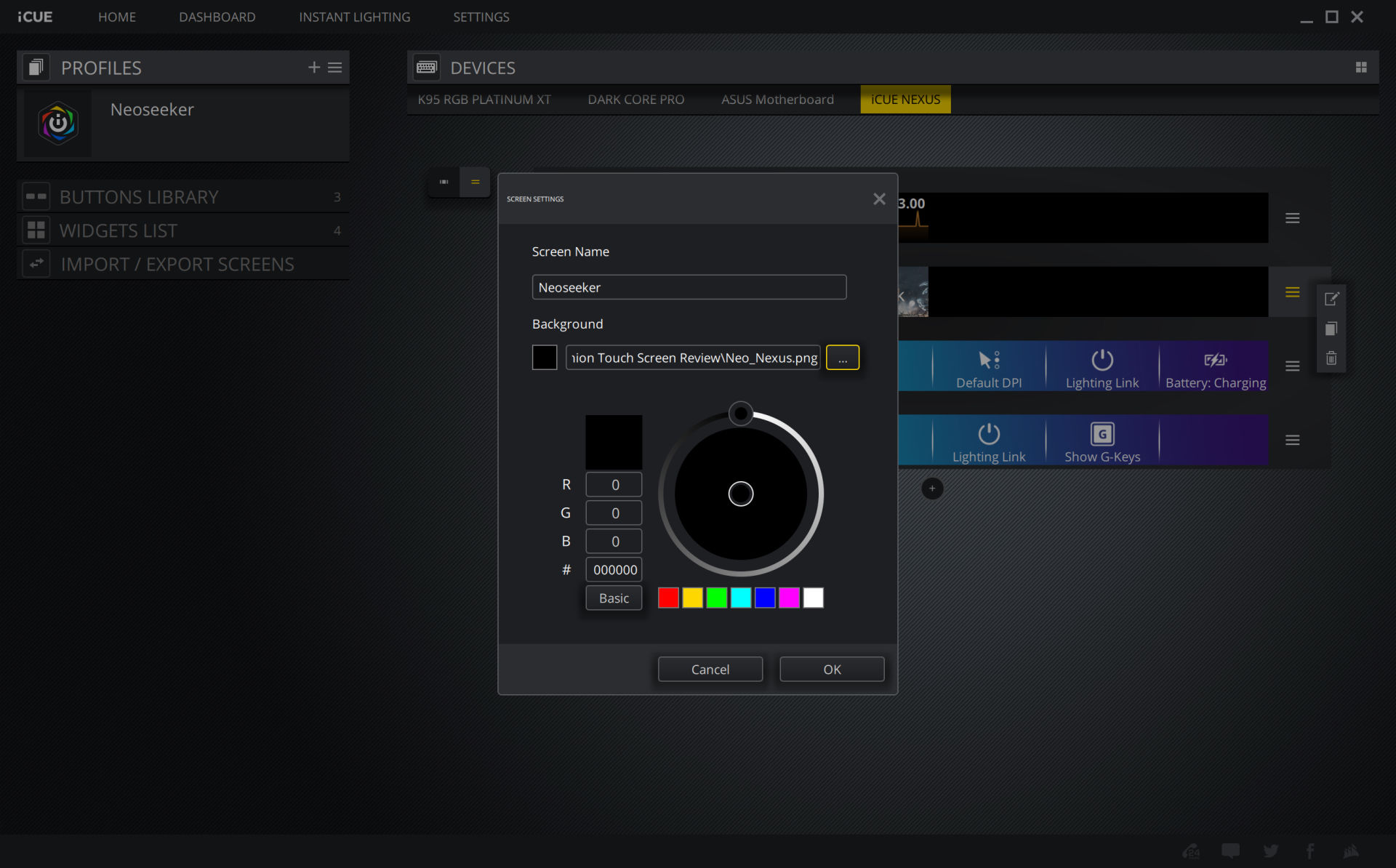Viewport: 1396px width, 868px height.
Task: Expand the Basic color mode selector
Action: (613, 598)
